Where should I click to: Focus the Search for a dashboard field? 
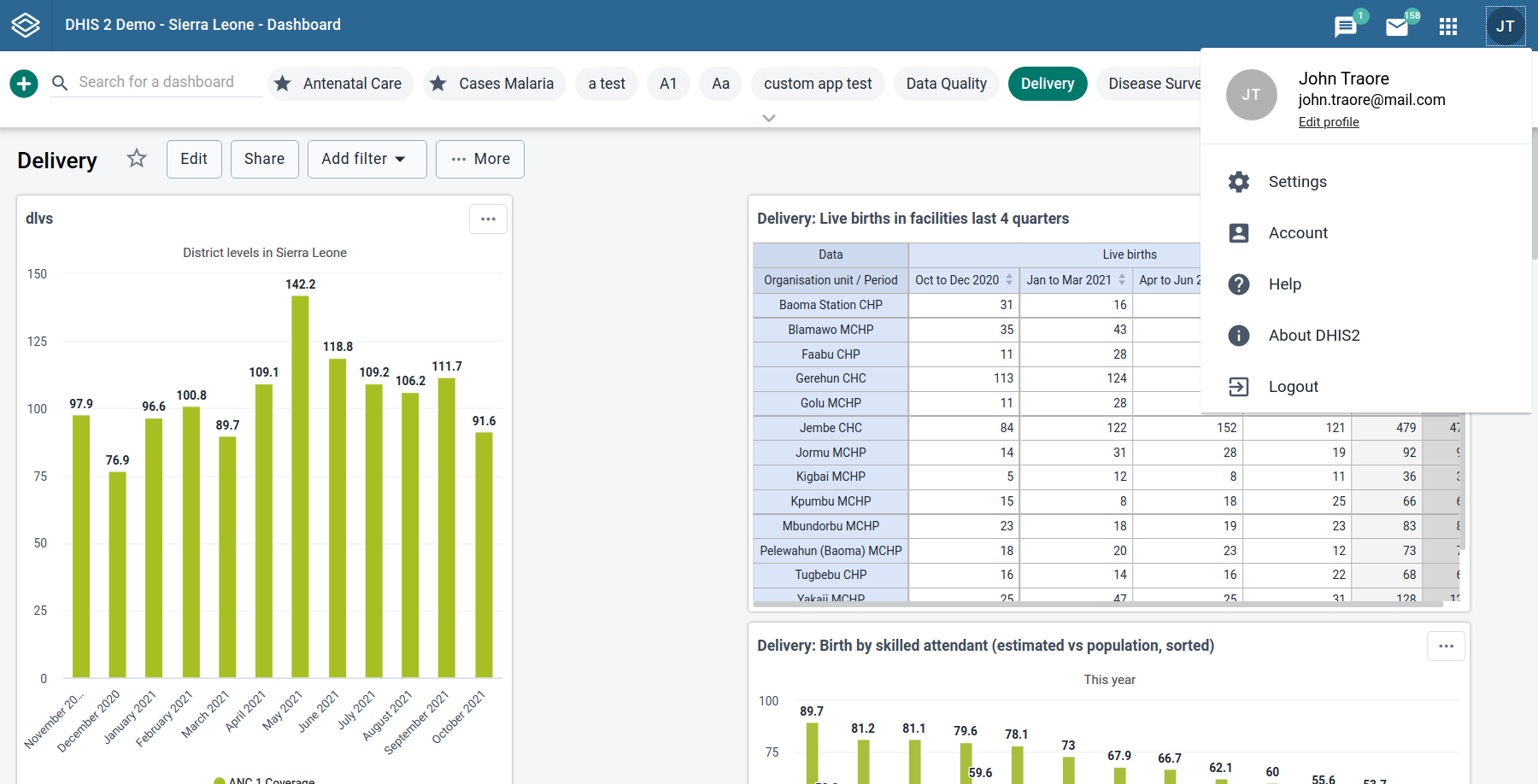tap(156, 82)
